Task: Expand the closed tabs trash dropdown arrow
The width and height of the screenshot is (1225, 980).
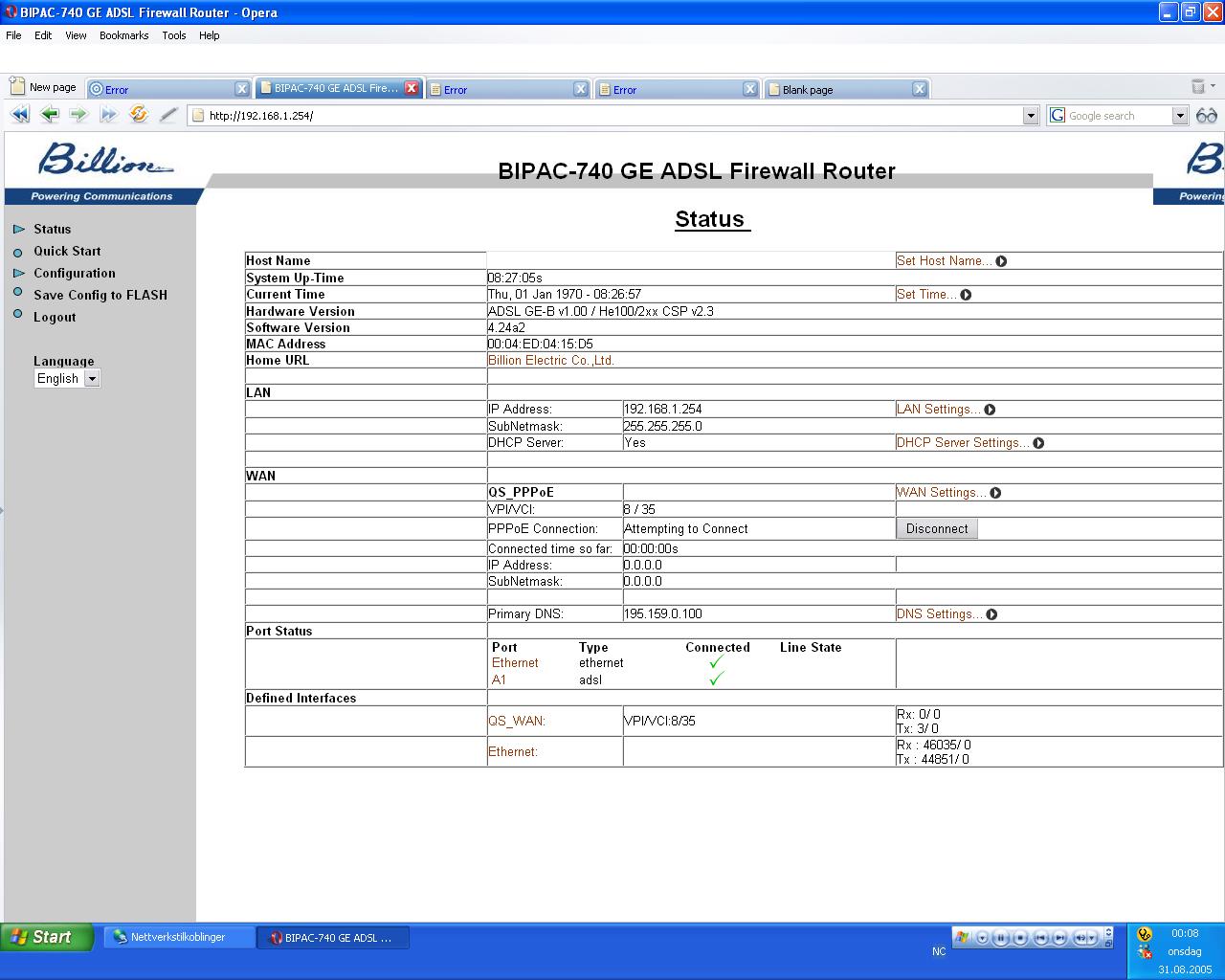Action: coord(1213,86)
